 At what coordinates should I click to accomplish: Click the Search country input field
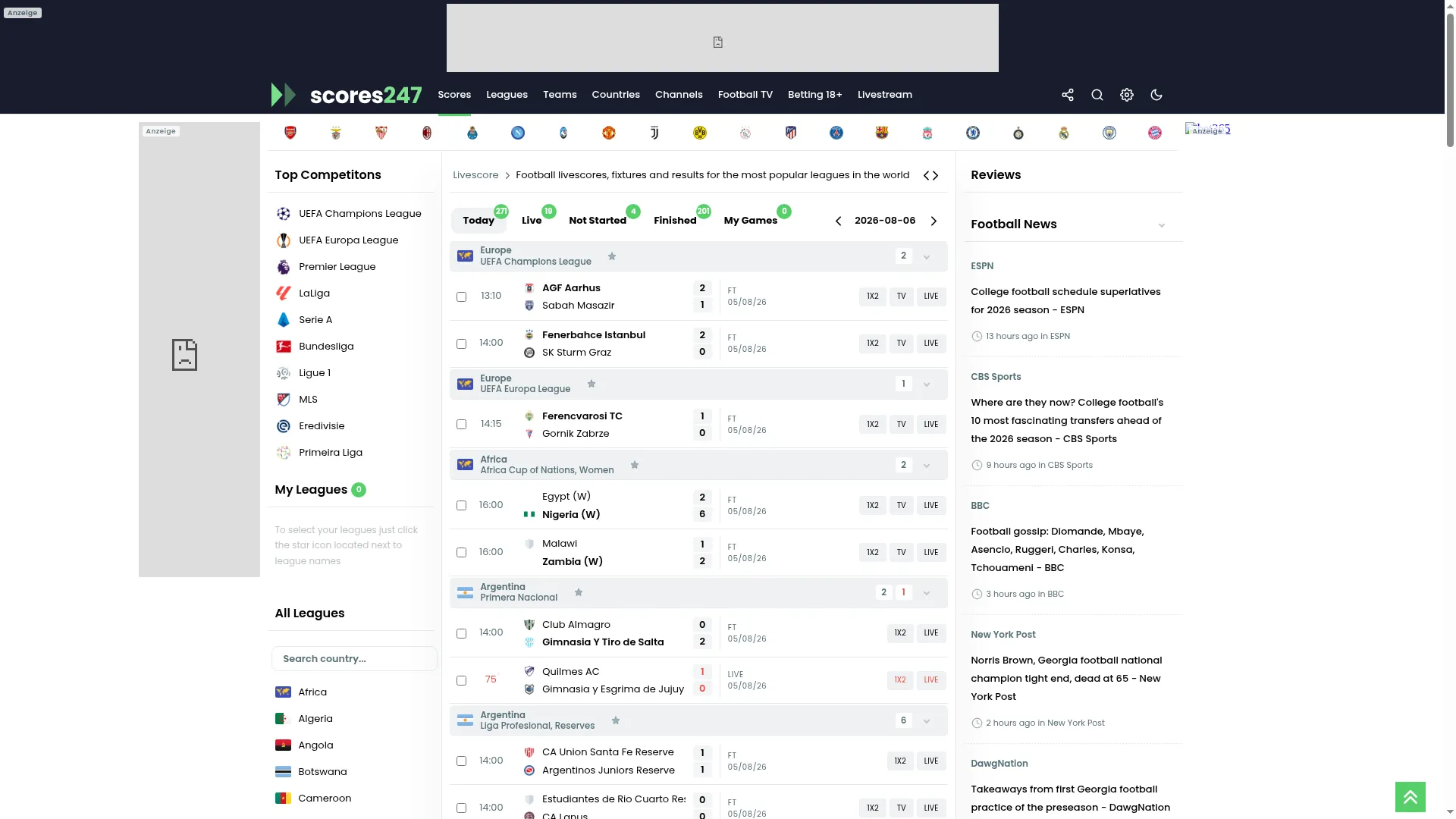coord(354,659)
